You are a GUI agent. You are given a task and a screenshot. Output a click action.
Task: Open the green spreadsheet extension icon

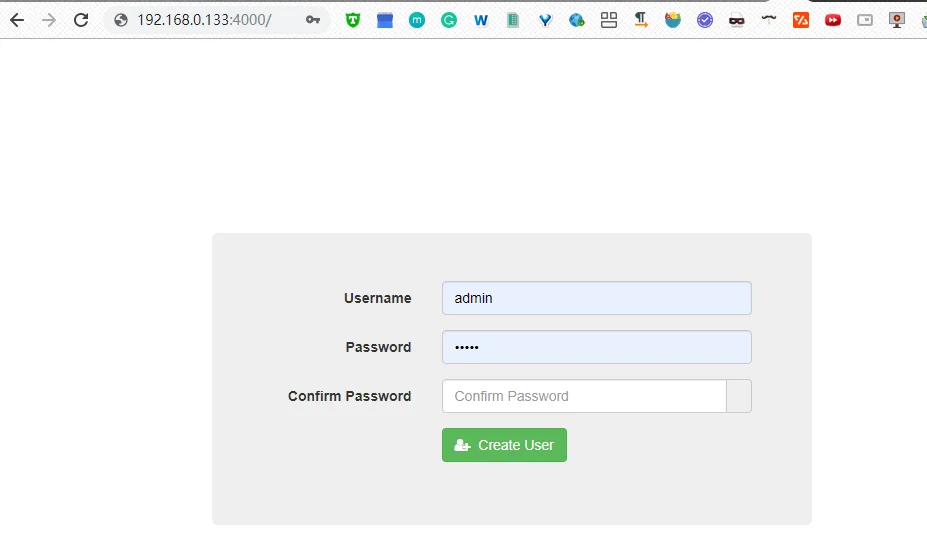(x=513, y=20)
